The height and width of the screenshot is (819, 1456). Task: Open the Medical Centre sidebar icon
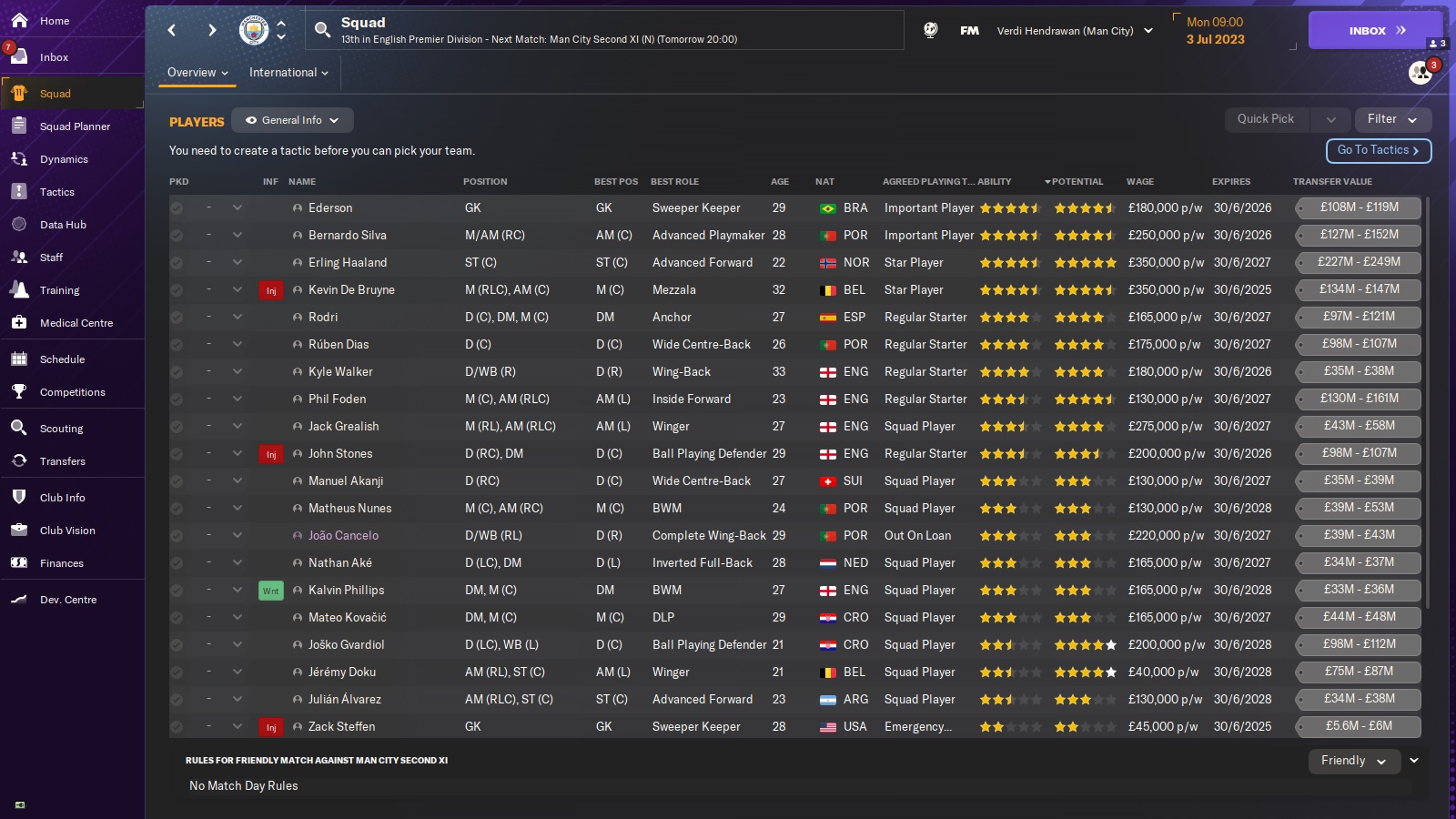coord(19,323)
